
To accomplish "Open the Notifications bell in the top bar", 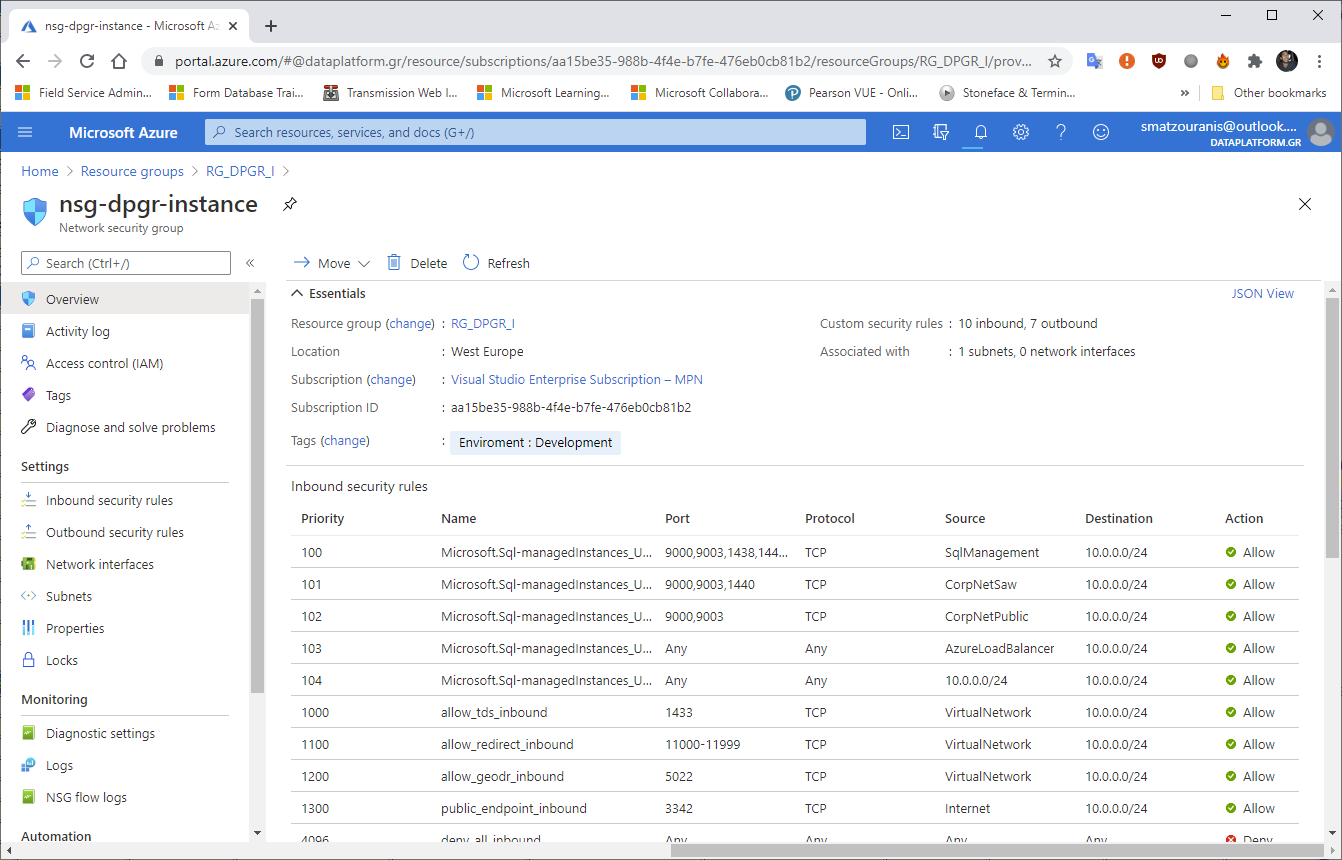I will (x=980, y=131).
